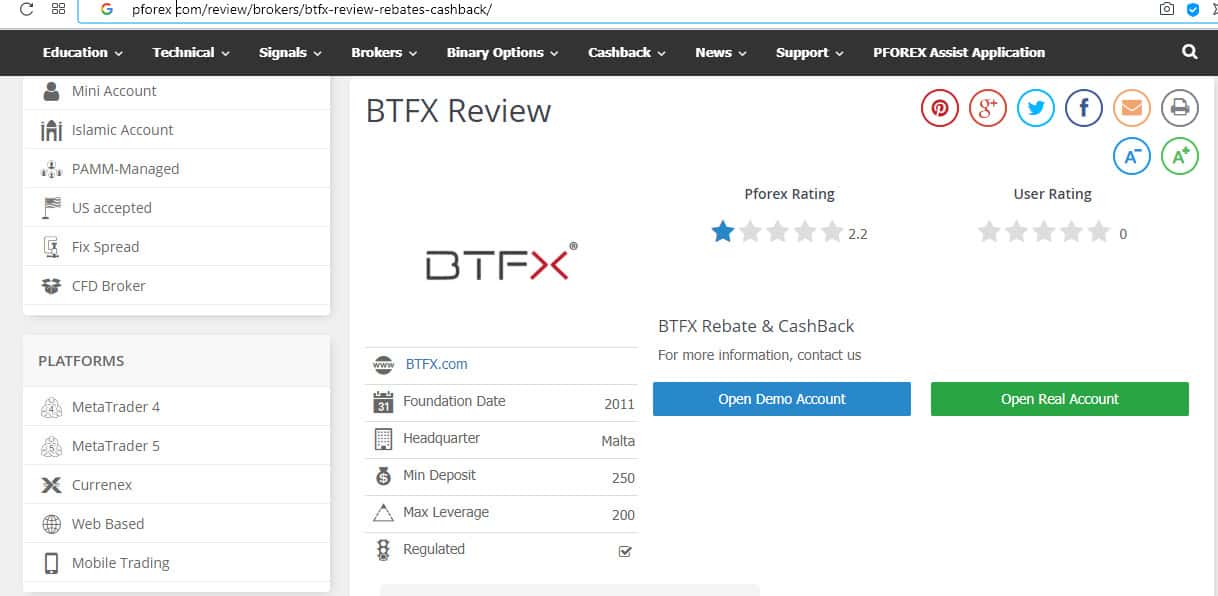Open MetaTrader 4 platform link
The width and height of the screenshot is (1218, 596).
(116, 407)
